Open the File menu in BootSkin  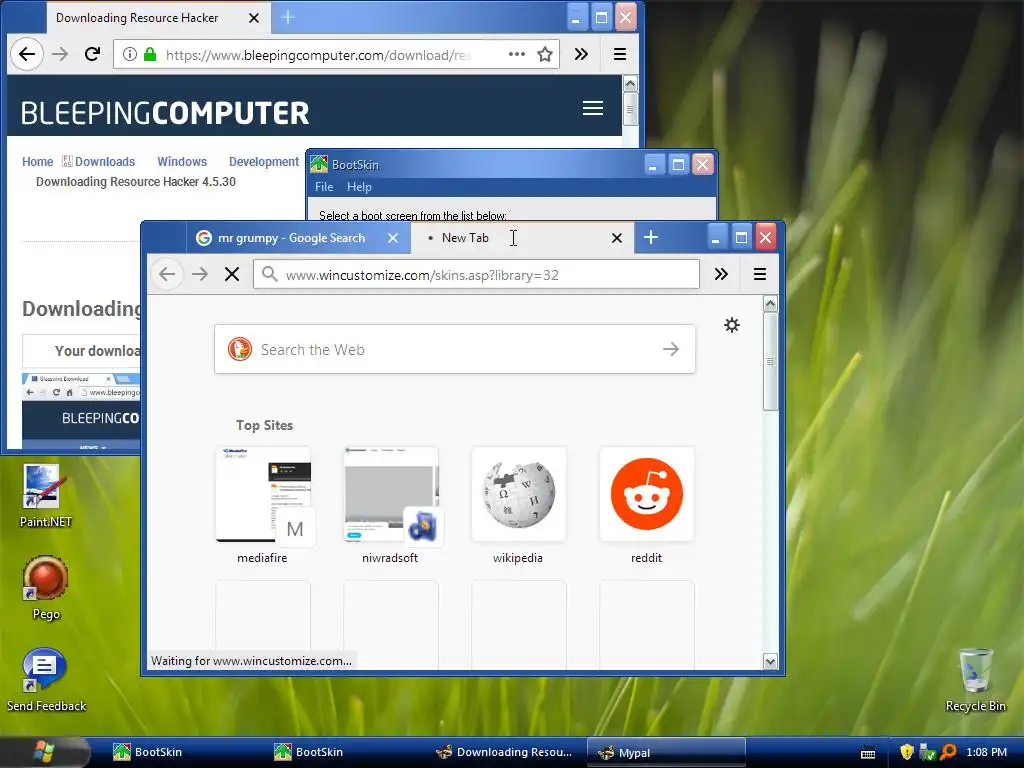324,187
